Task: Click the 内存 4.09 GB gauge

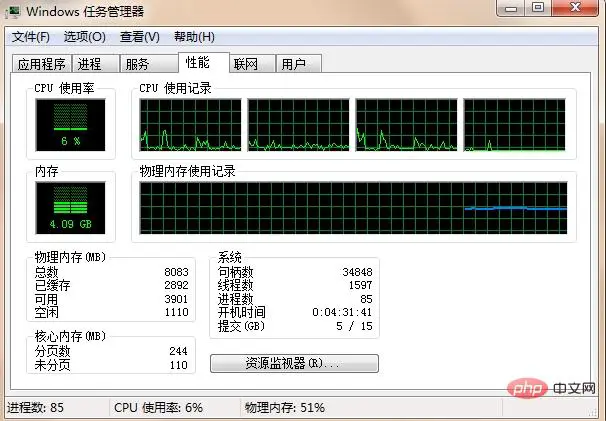Action: point(70,208)
